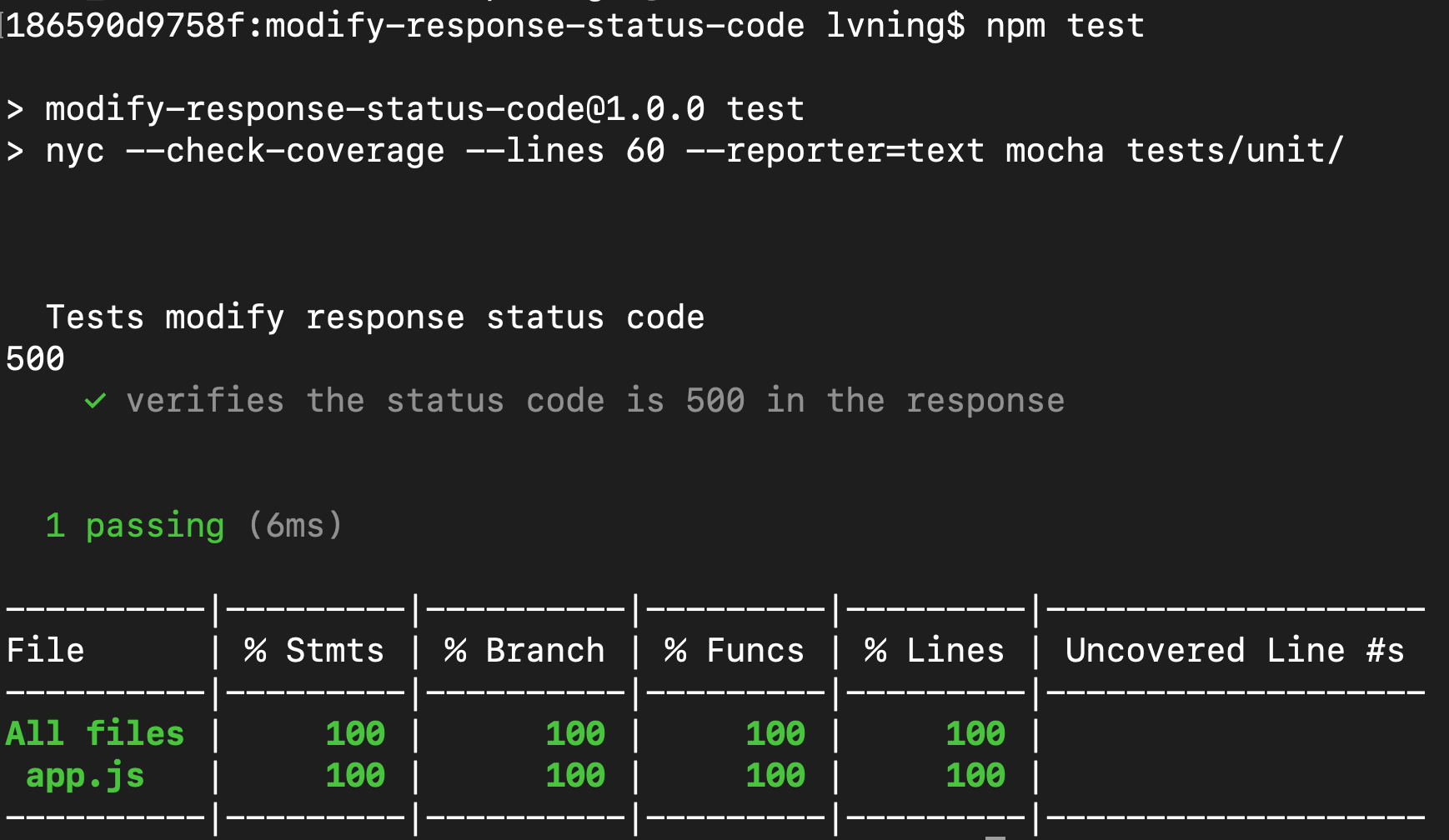Click the 'All files' row label
The height and width of the screenshot is (840, 1449).
coord(95,734)
